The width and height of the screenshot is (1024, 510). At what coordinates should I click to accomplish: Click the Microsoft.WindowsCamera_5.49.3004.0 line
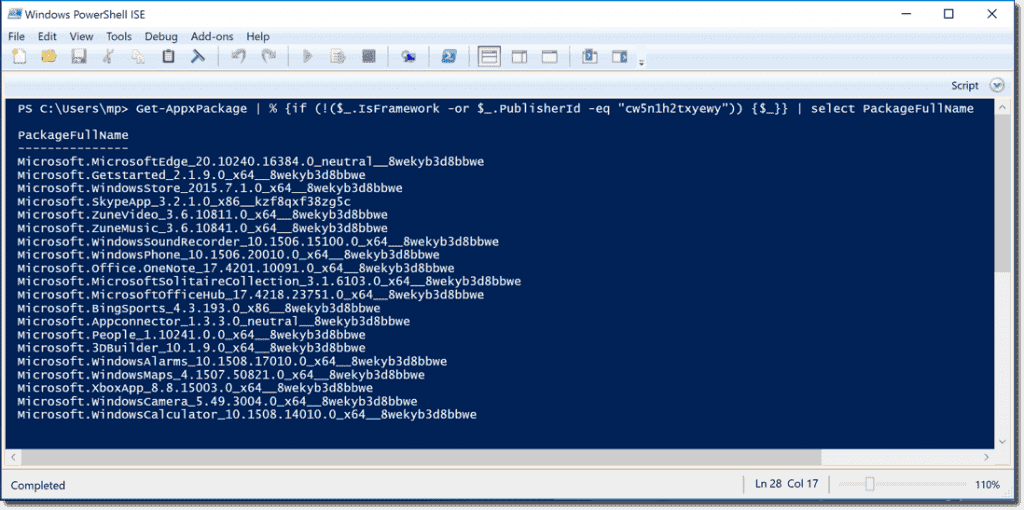217,402
